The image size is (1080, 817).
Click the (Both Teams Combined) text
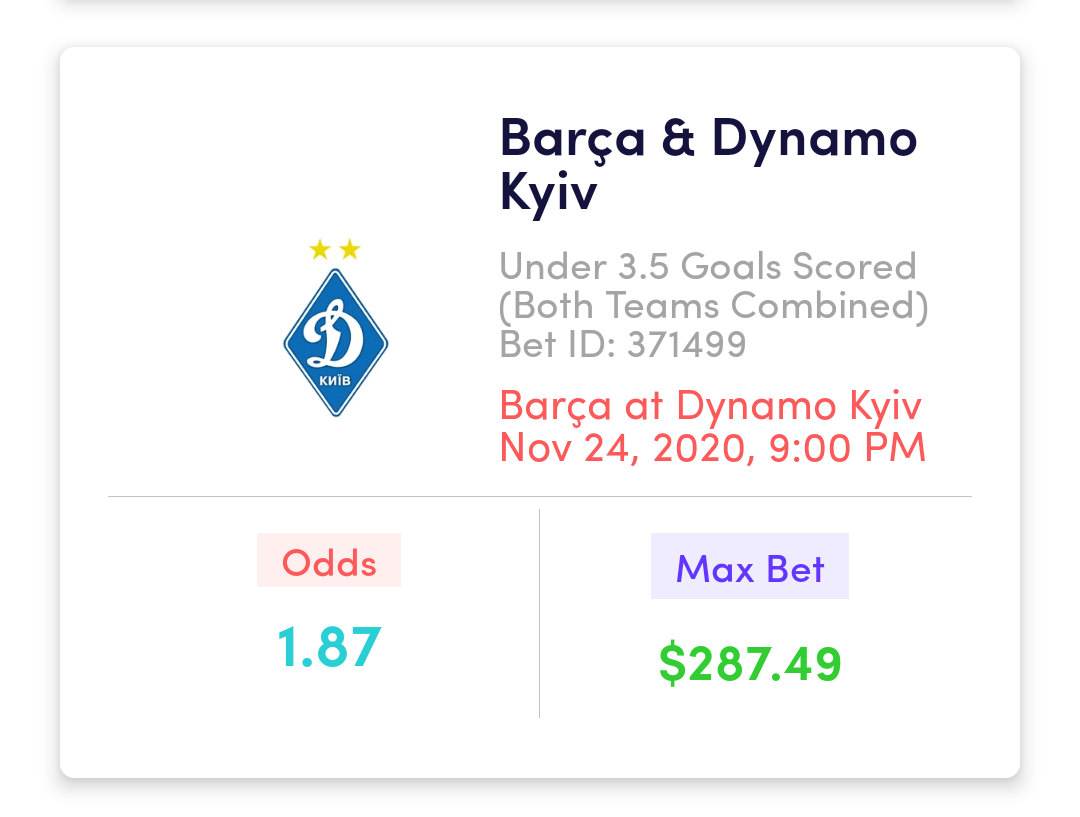pyautogui.click(x=713, y=305)
